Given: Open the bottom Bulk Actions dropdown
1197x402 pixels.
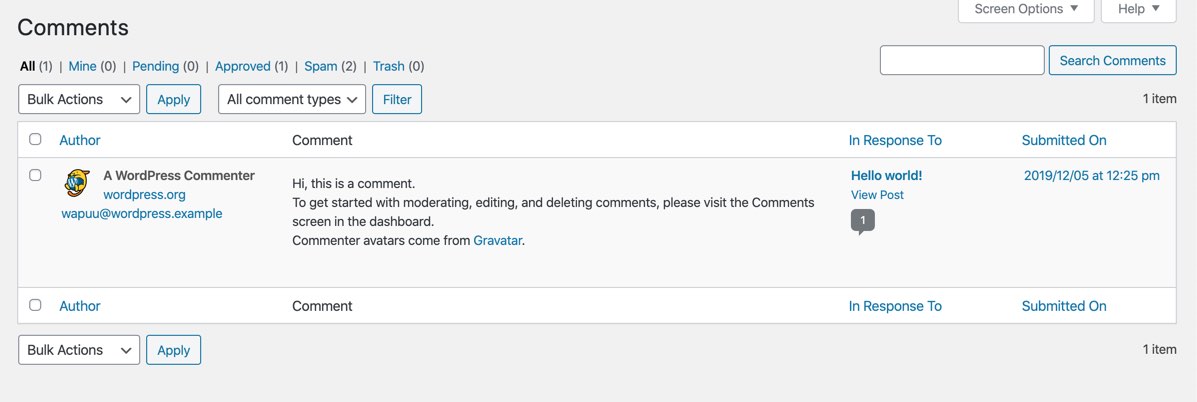Looking at the screenshot, I should [x=79, y=350].
